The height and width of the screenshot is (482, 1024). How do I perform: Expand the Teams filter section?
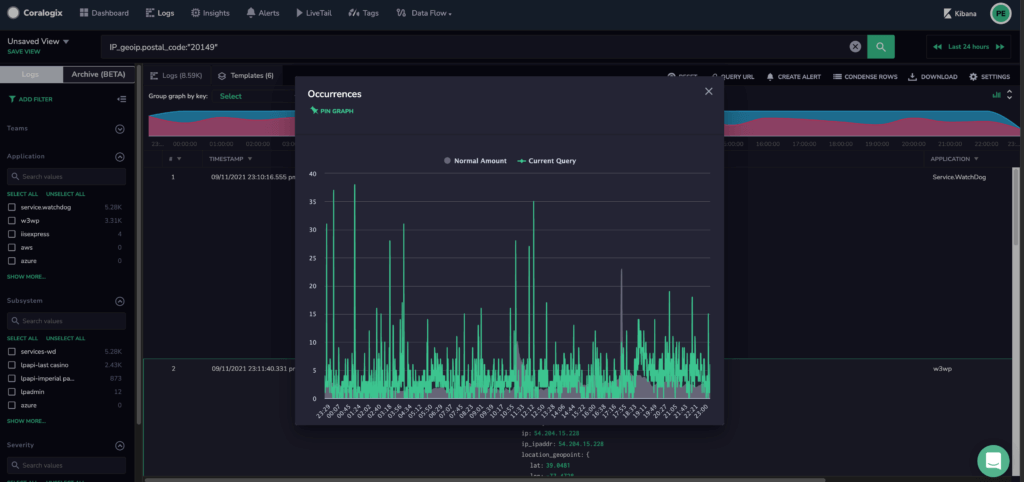click(x=120, y=129)
